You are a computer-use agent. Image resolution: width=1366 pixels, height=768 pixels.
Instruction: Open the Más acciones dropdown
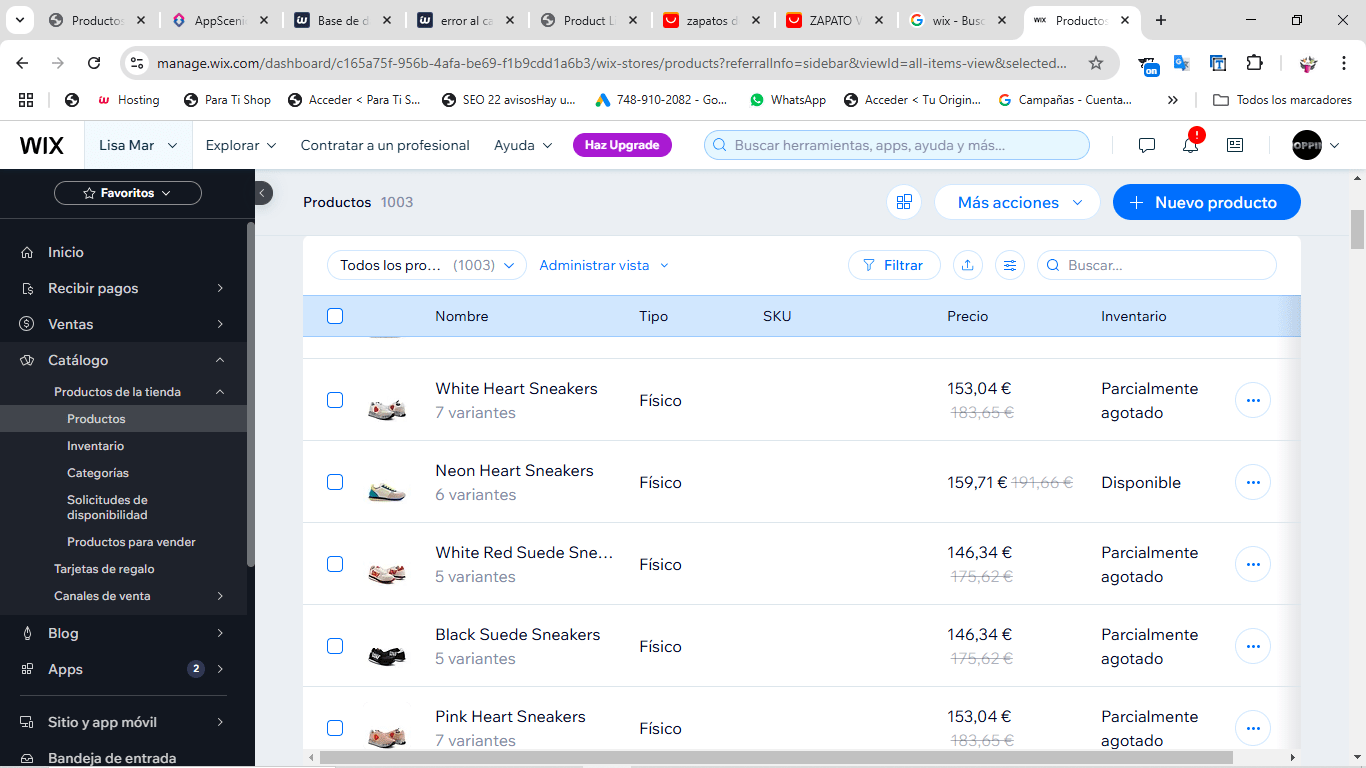click(x=1017, y=202)
